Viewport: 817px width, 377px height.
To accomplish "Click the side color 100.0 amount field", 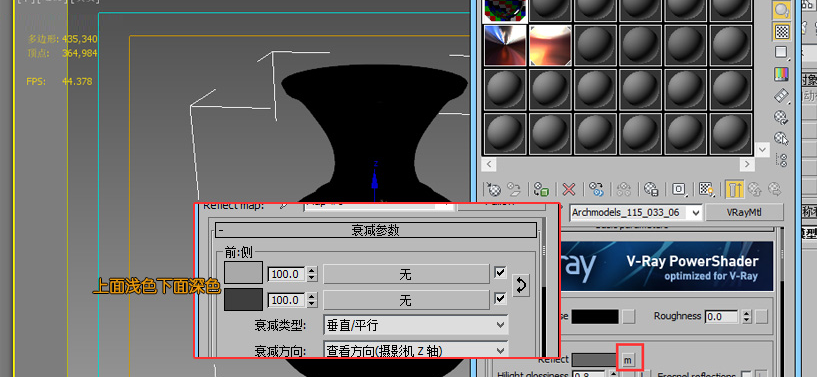I will (x=286, y=300).
